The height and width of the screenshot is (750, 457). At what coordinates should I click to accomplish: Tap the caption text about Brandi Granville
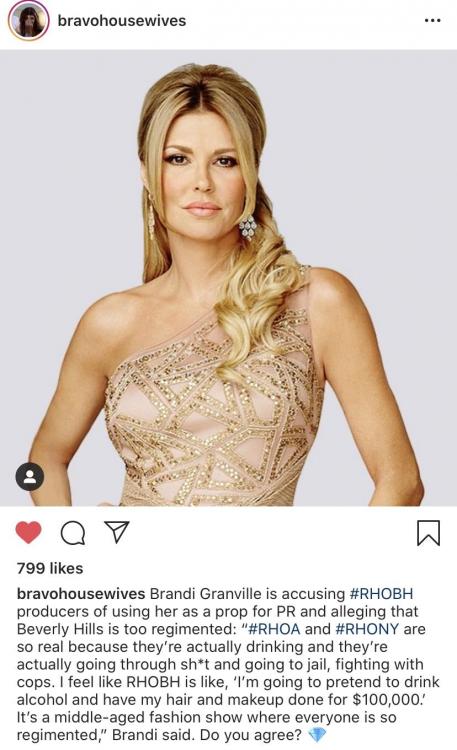(x=228, y=664)
